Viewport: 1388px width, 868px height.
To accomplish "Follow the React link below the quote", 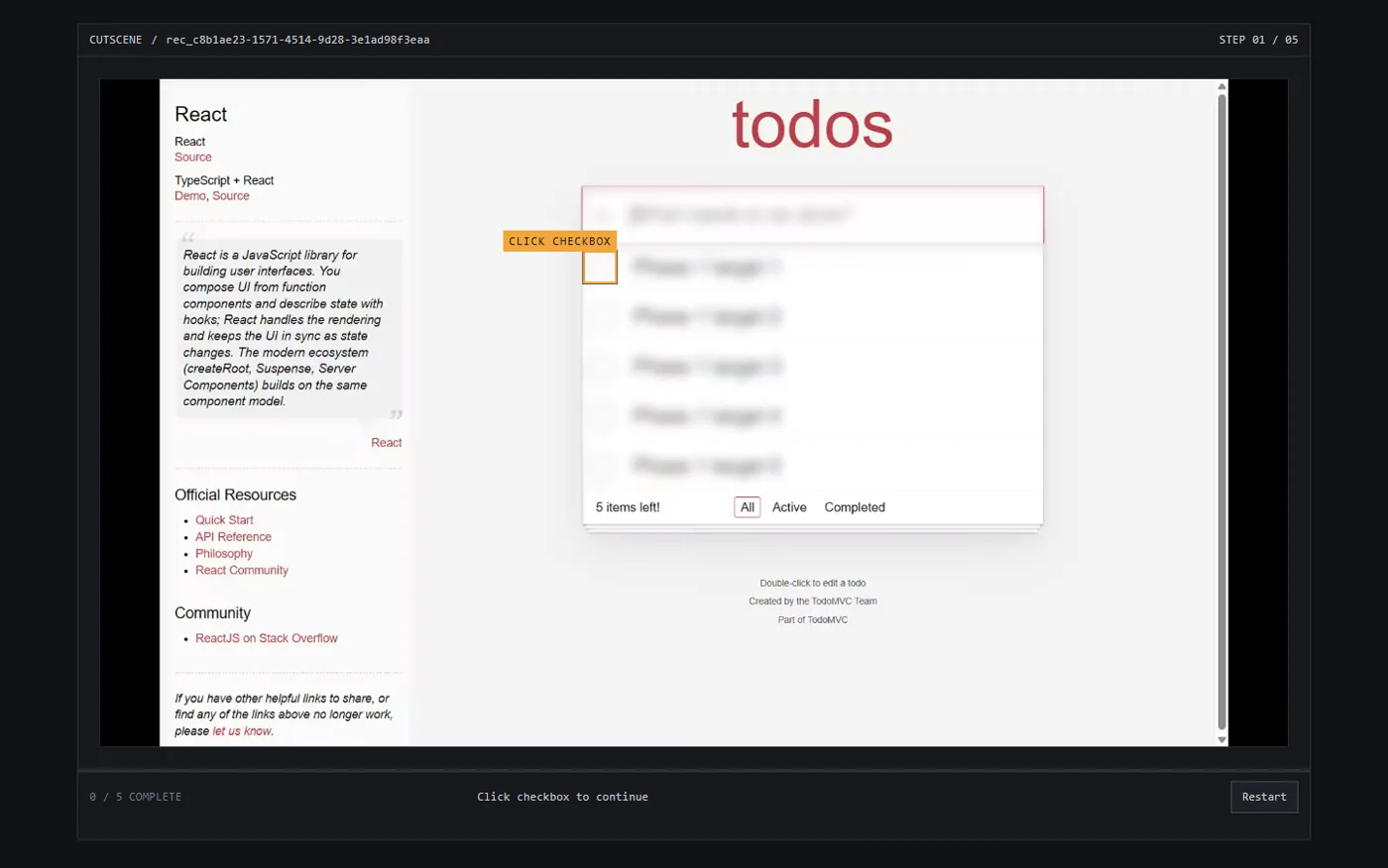I will click(x=387, y=443).
